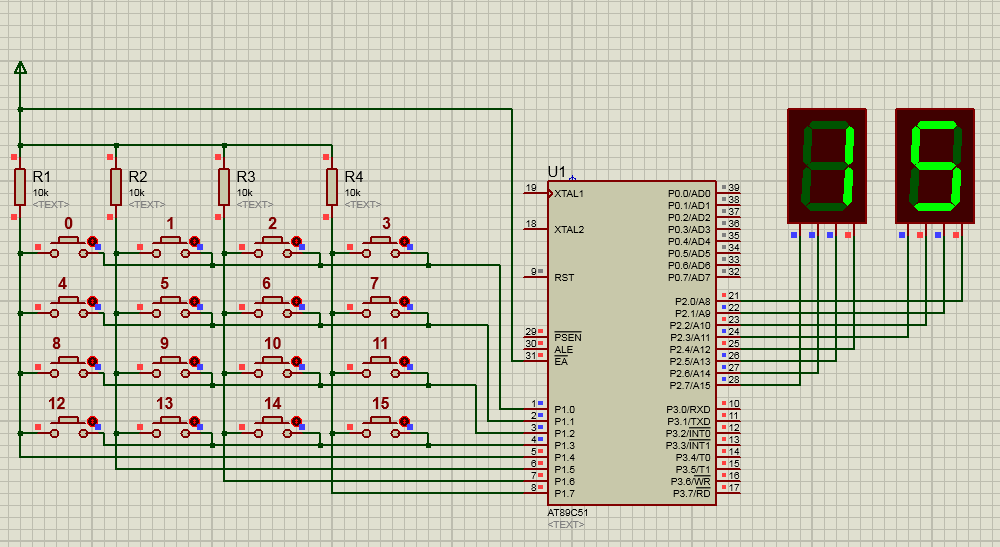This screenshot has height=547, width=1000.
Task: Click the pushbutton labeled 10
Action: point(272,367)
